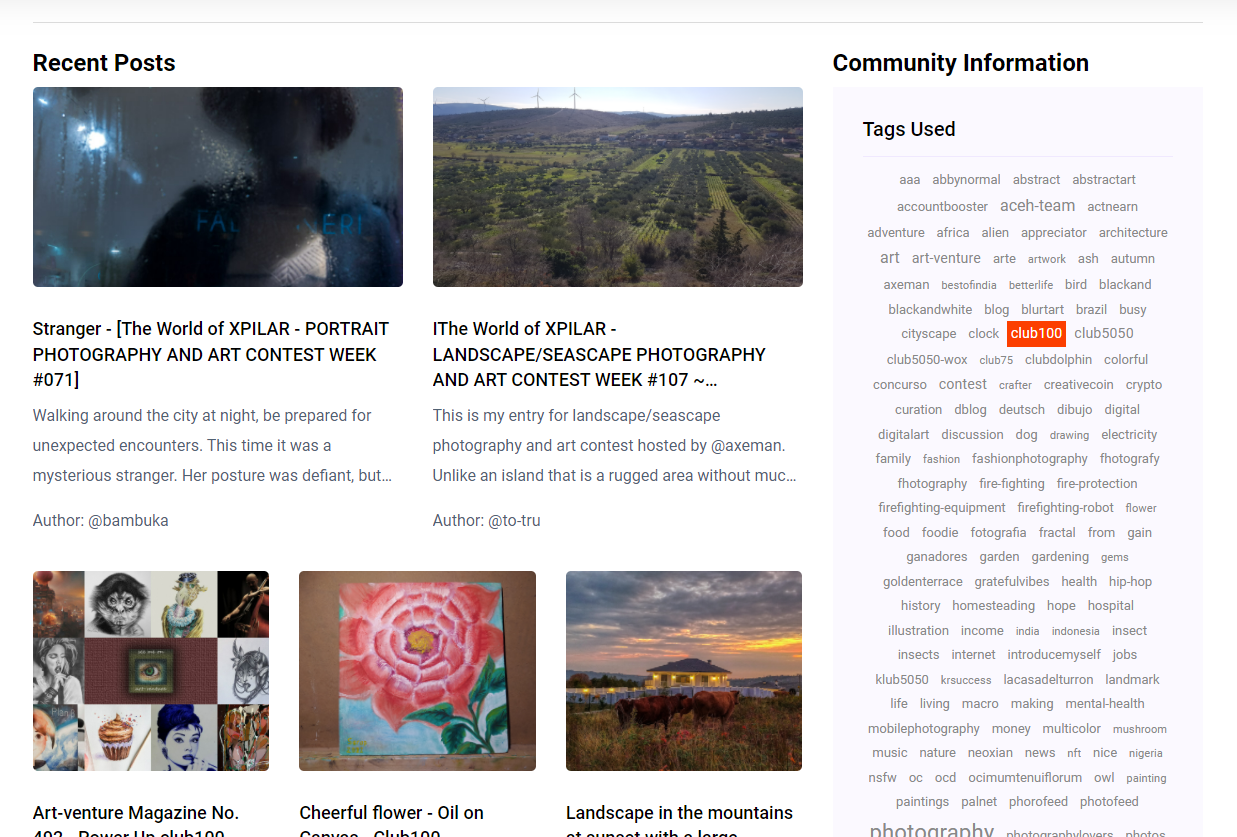This screenshot has height=837, width=1237.
Task: Choose the introducemyself tag
Action: (1054, 655)
